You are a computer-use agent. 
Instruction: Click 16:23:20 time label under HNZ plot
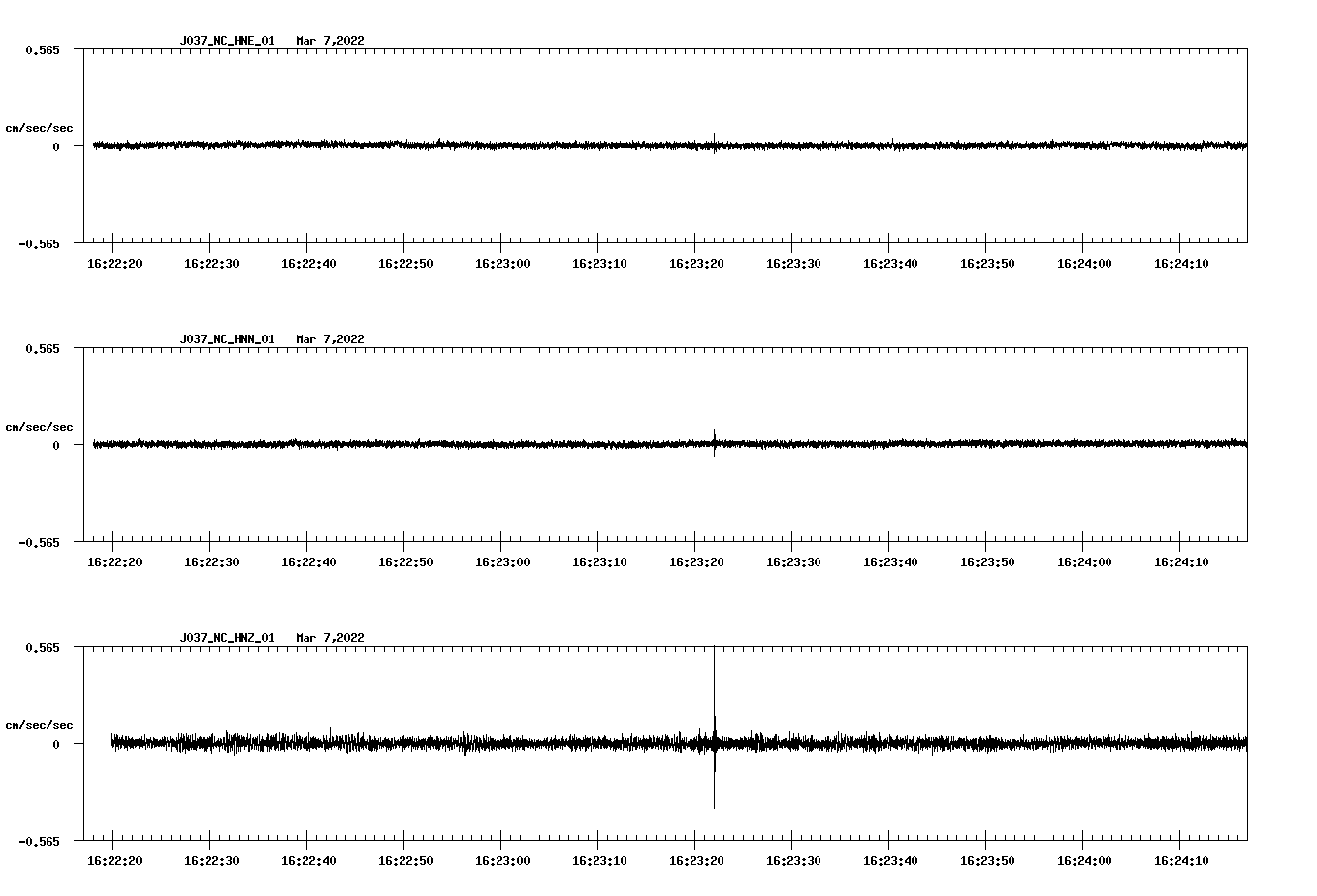point(695,860)
